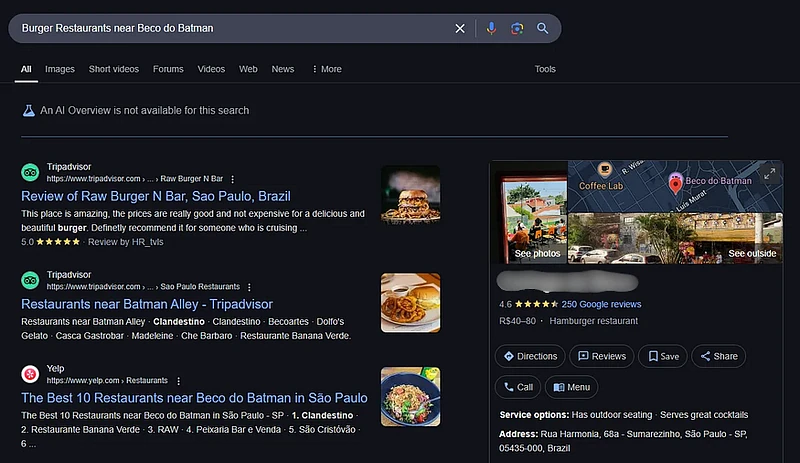The image size is (800, 463).
Task: Click the R$40–80 price range text
Action: pos(517,321)
